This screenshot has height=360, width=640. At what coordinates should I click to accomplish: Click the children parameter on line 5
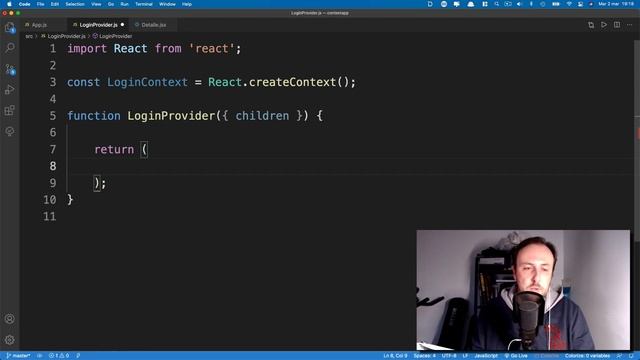point(262,116)
